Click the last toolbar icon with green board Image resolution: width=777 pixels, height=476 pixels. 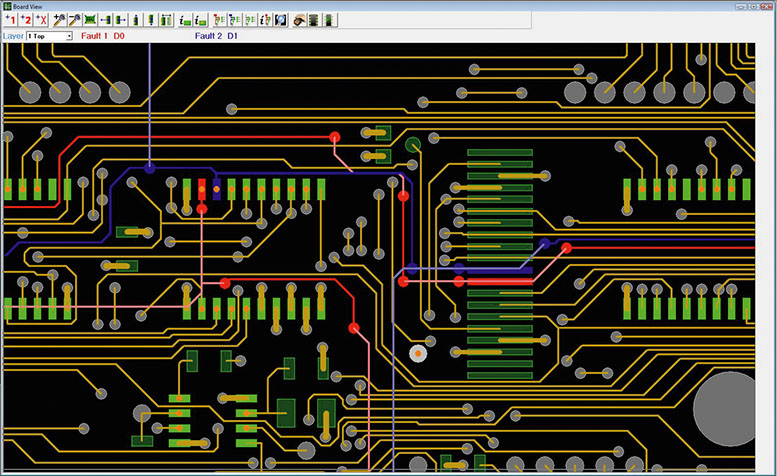[x=330, y=20]
